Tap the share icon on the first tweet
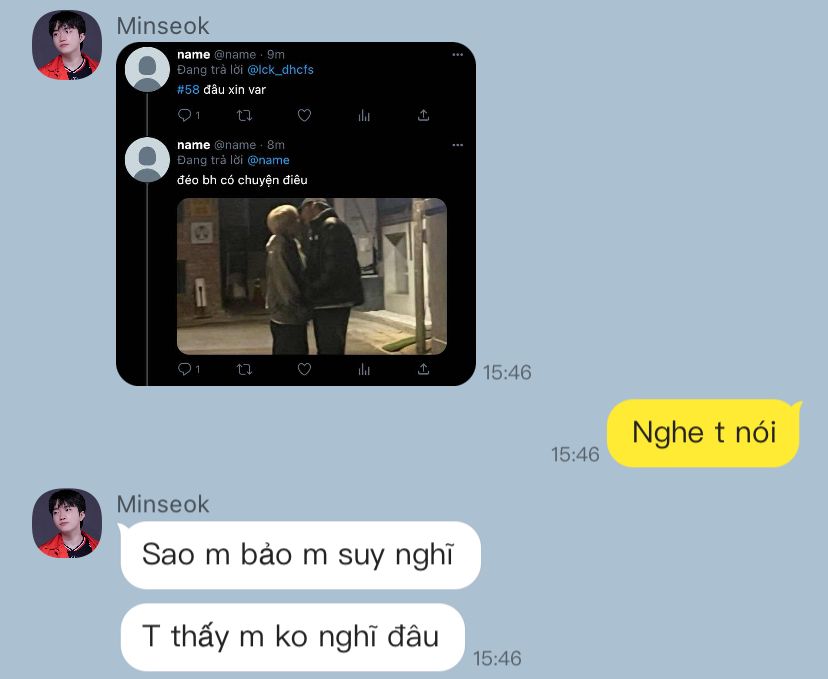The height and width of the screenshot is (679, 828). 424,115
